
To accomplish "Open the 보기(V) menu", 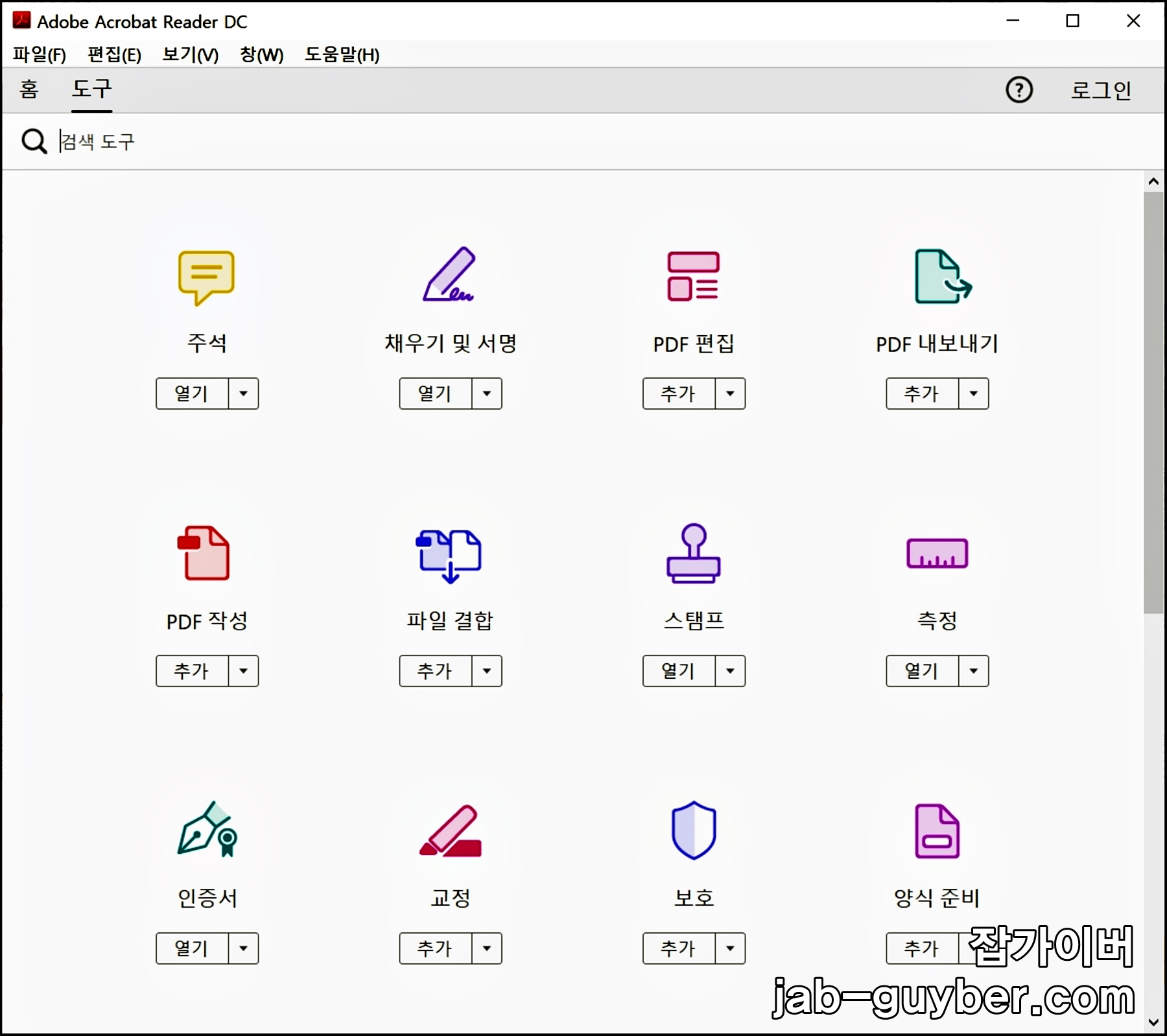I will 191,54.
